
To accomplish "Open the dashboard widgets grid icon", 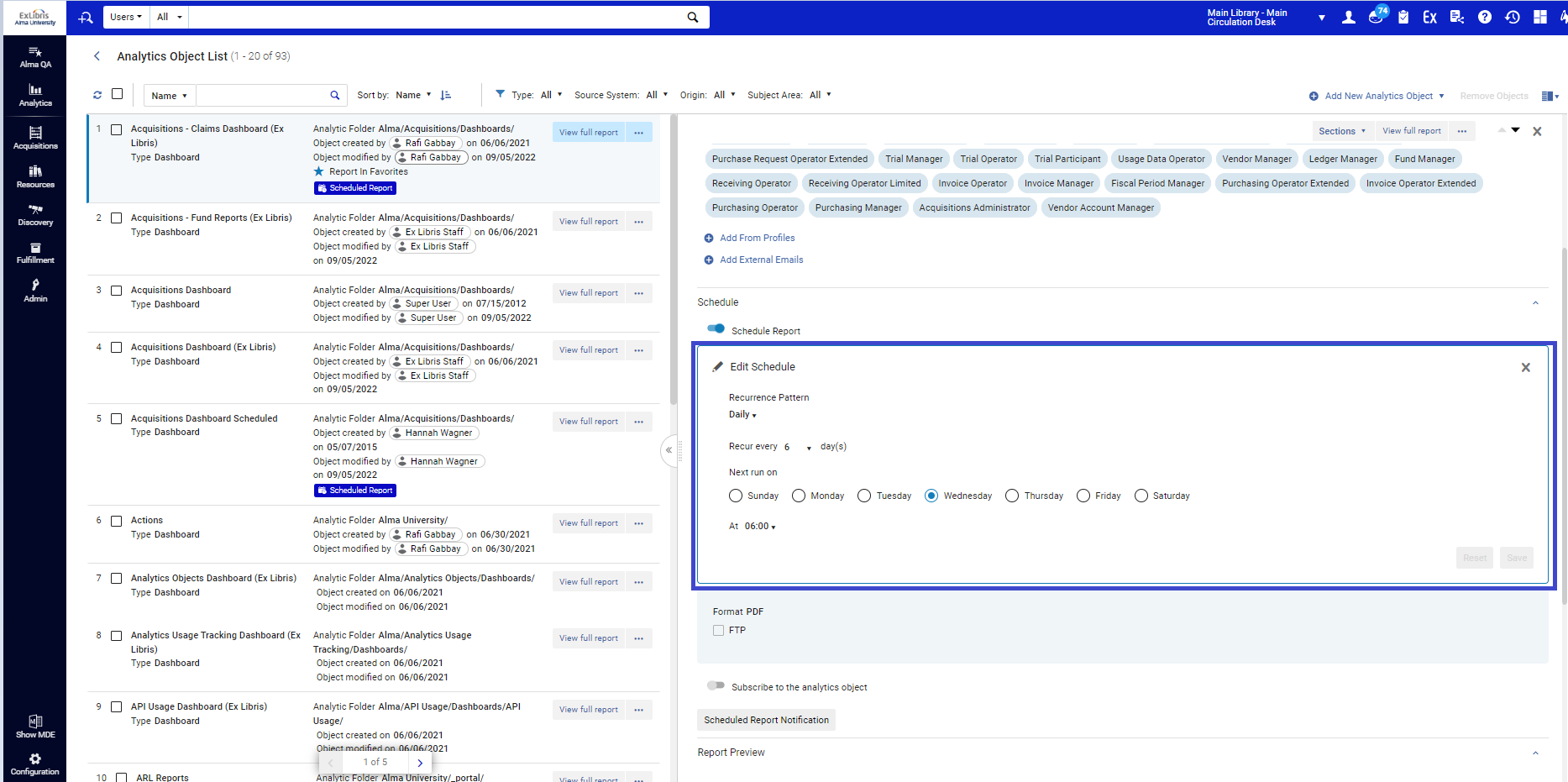I will coord(1540,17).
